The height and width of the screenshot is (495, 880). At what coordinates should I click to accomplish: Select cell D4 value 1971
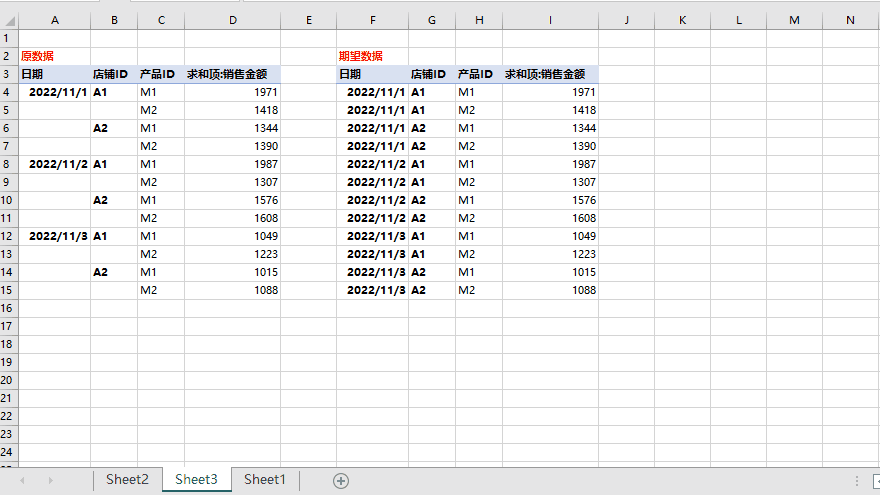(232, 92)
